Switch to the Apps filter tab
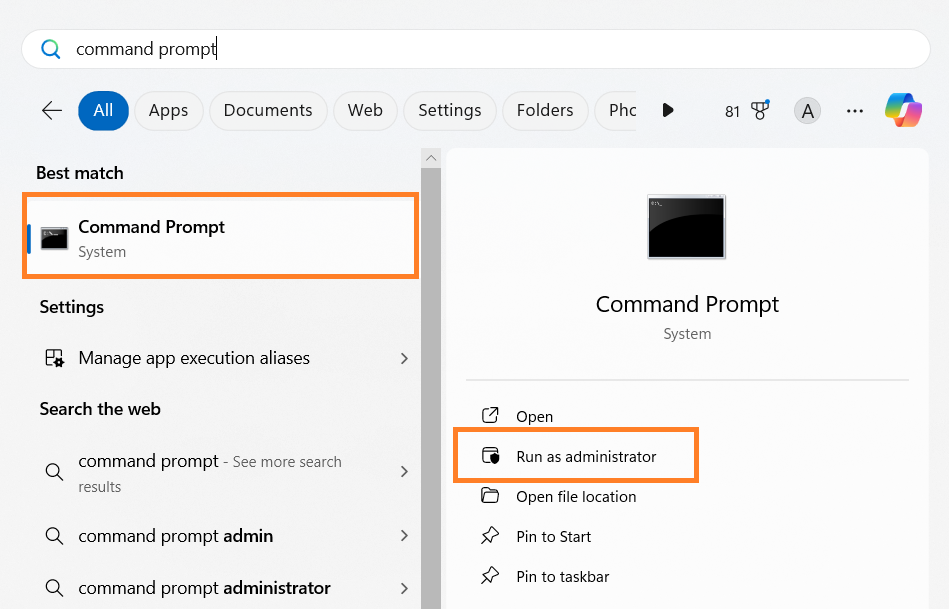Screen dimensions: 949x609 [168, 111]
